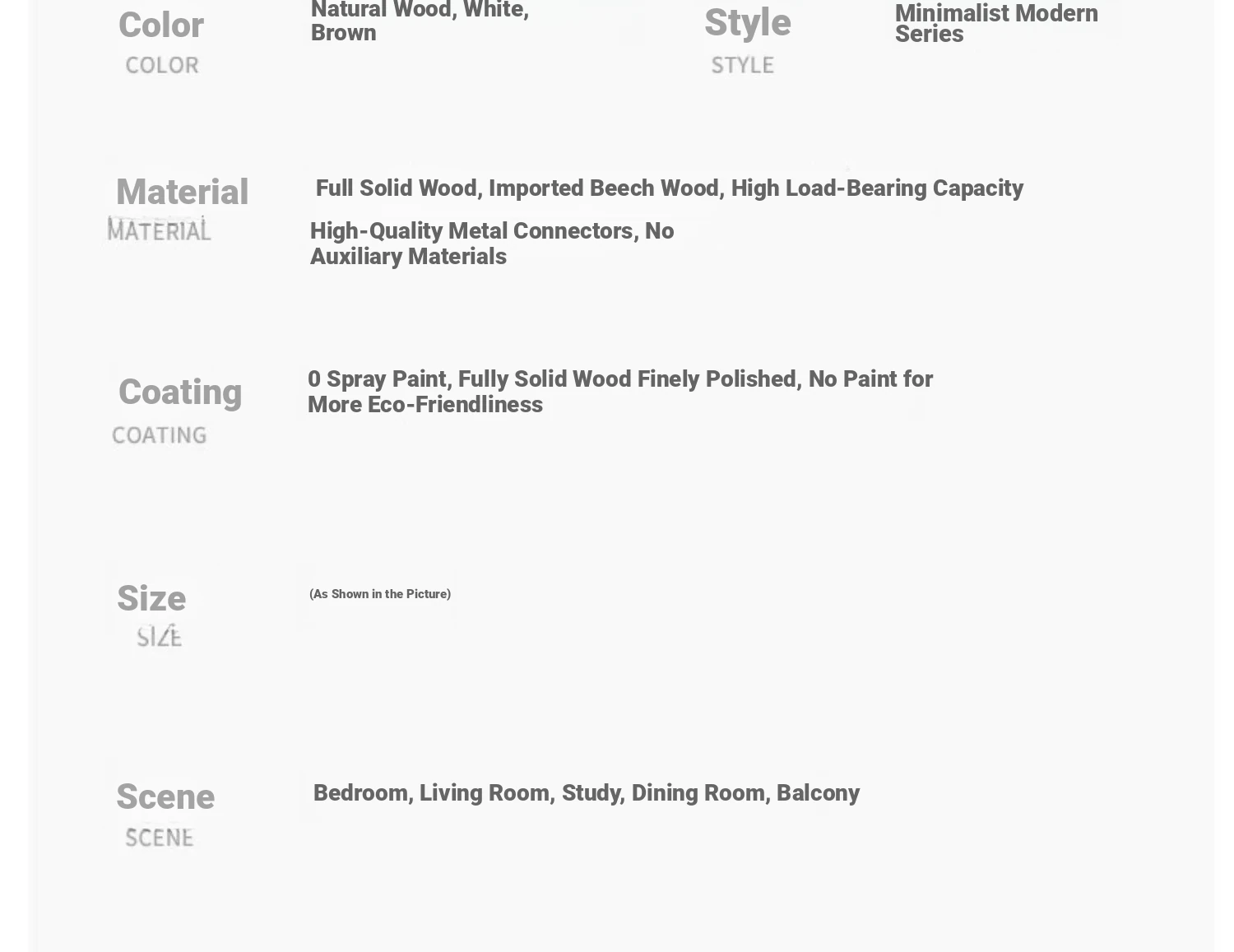Select the Natural Wood, White, Brown text
The width and height of the screenshot is (1234, 952).
420,21
